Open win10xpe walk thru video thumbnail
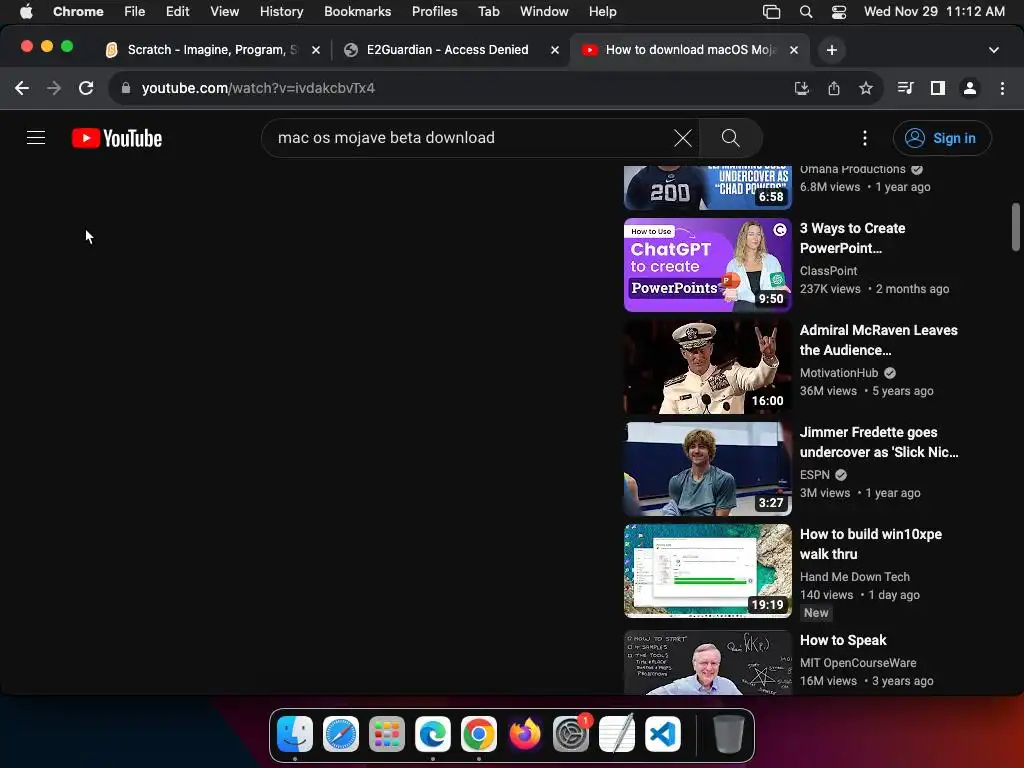1024x768 pixels. click(x=707, y=570)
